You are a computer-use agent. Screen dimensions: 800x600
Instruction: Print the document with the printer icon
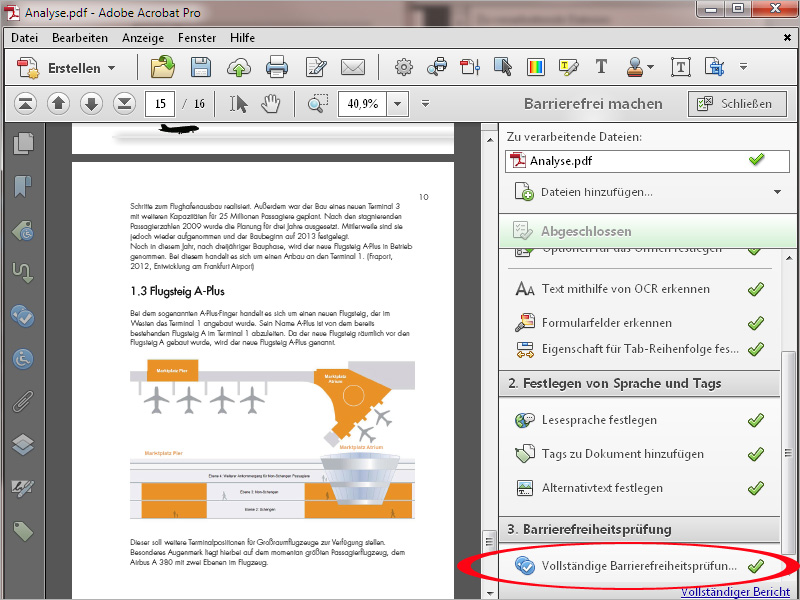pos(277,67)
